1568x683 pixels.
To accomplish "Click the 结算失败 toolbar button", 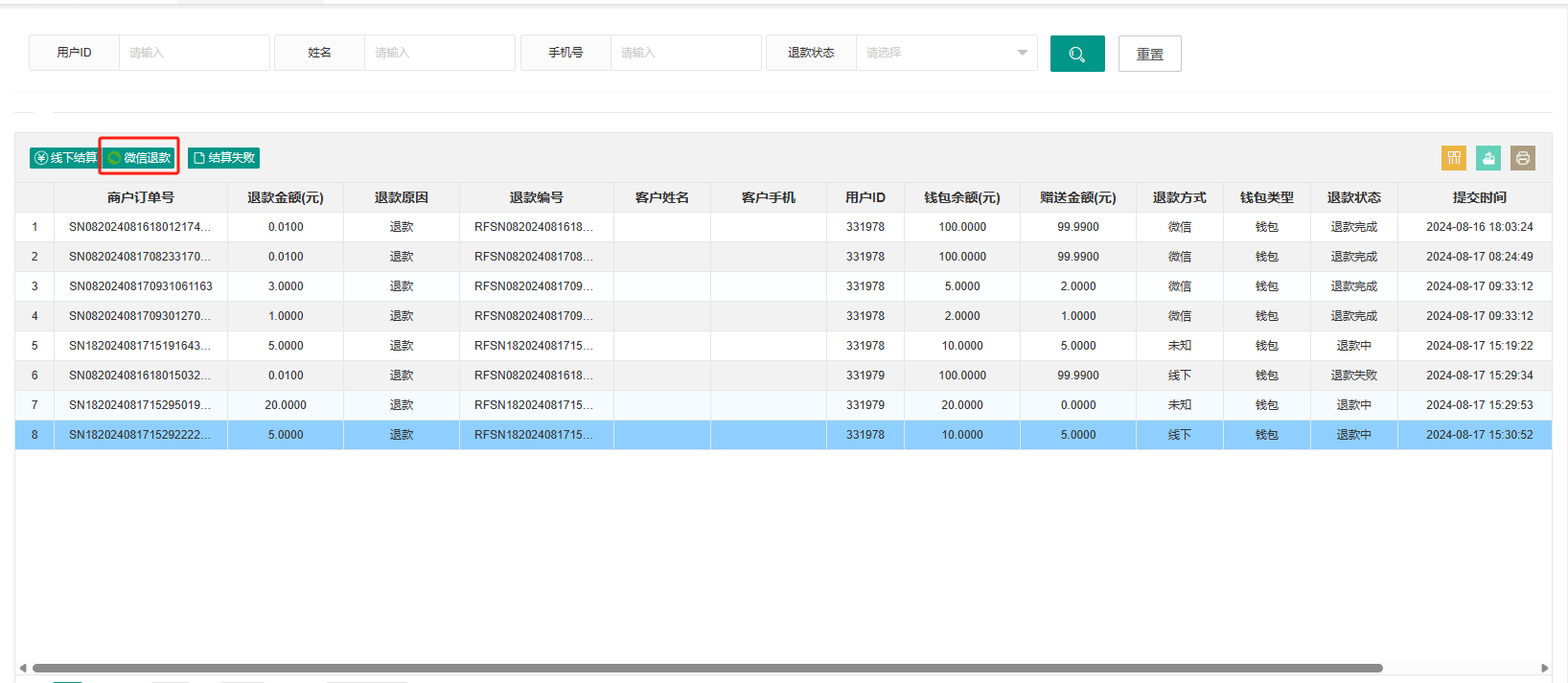I will point(223,158).
